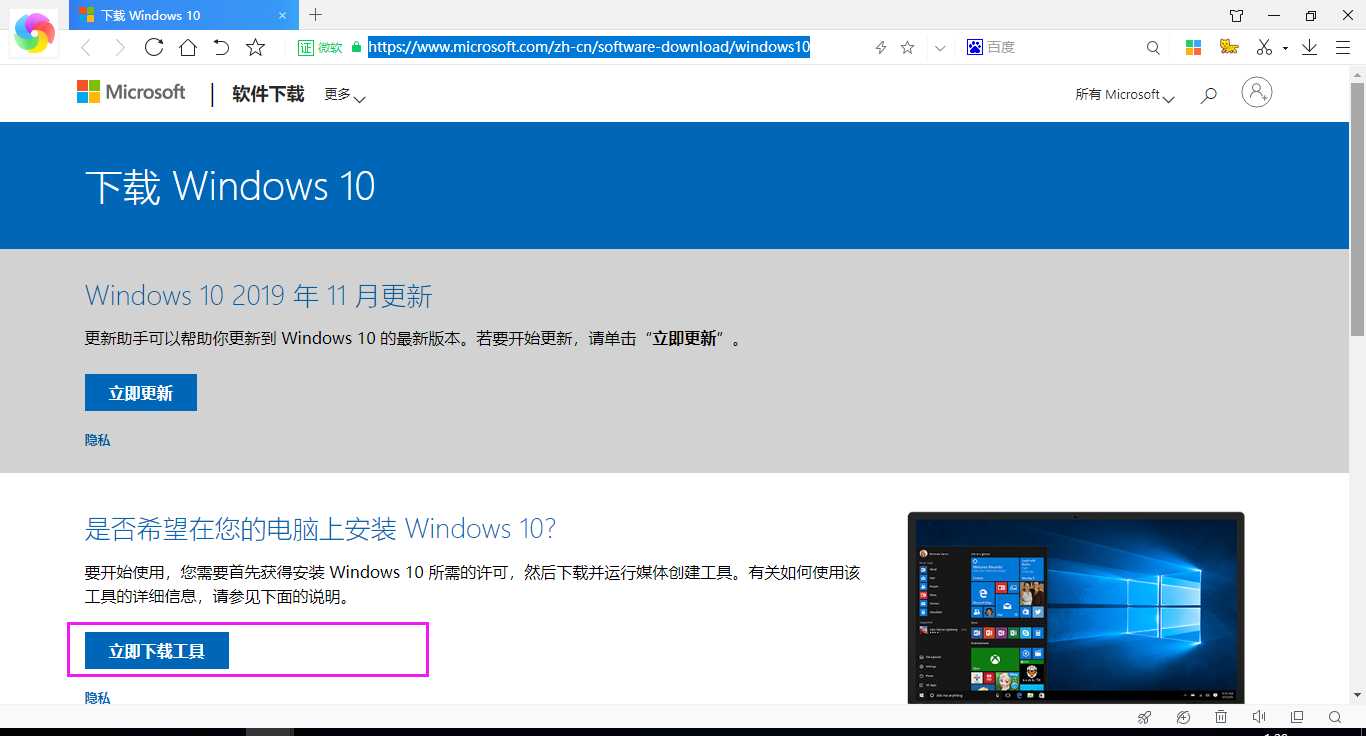This screenshot has width=1366, height=736.
Task: Click Windows 10 2019 年 11 月更新 heading
Action: (259, 296)
